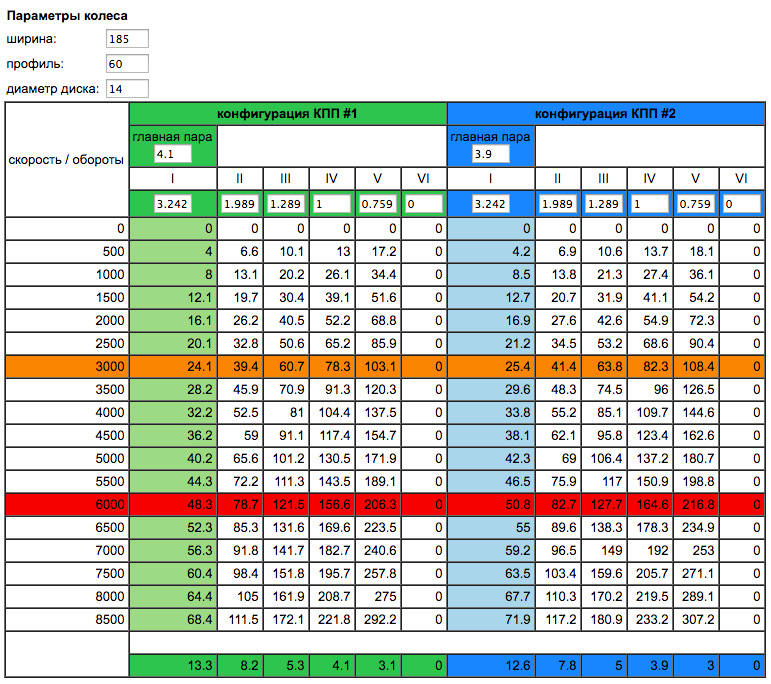Click value 171.9 in the 5000 row

pyautogui.click(x=380, y=458)
